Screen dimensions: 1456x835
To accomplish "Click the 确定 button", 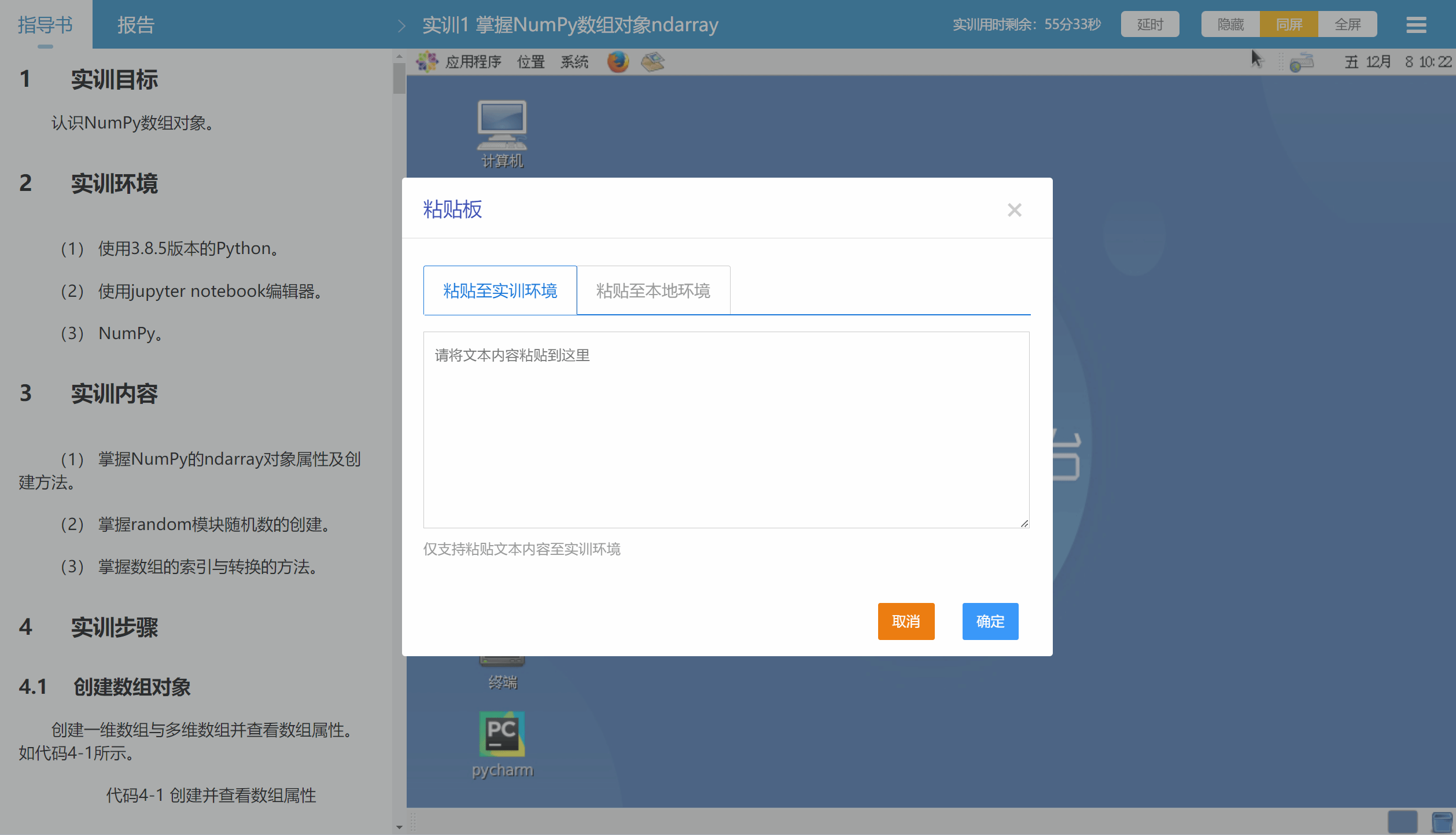I will [x=990, y=621].
